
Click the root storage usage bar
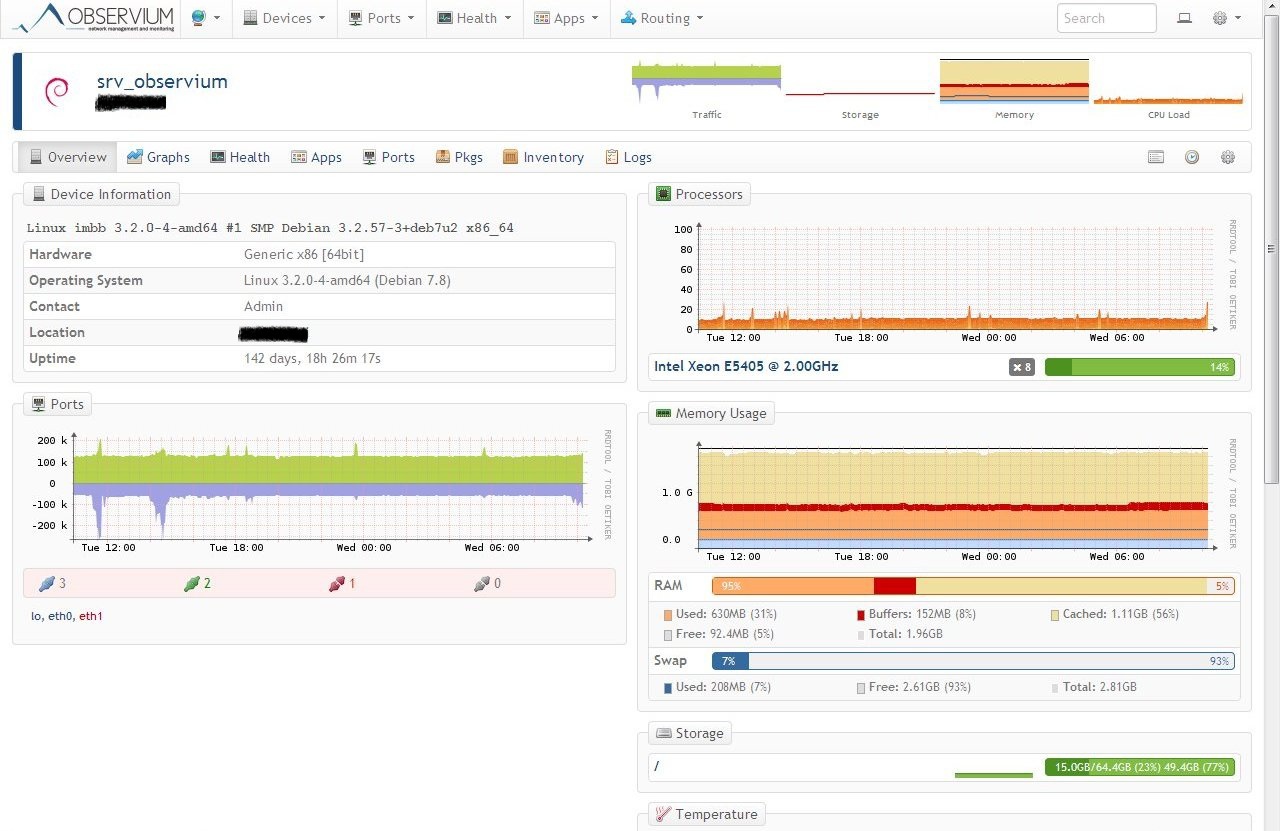pos(1140,767)
